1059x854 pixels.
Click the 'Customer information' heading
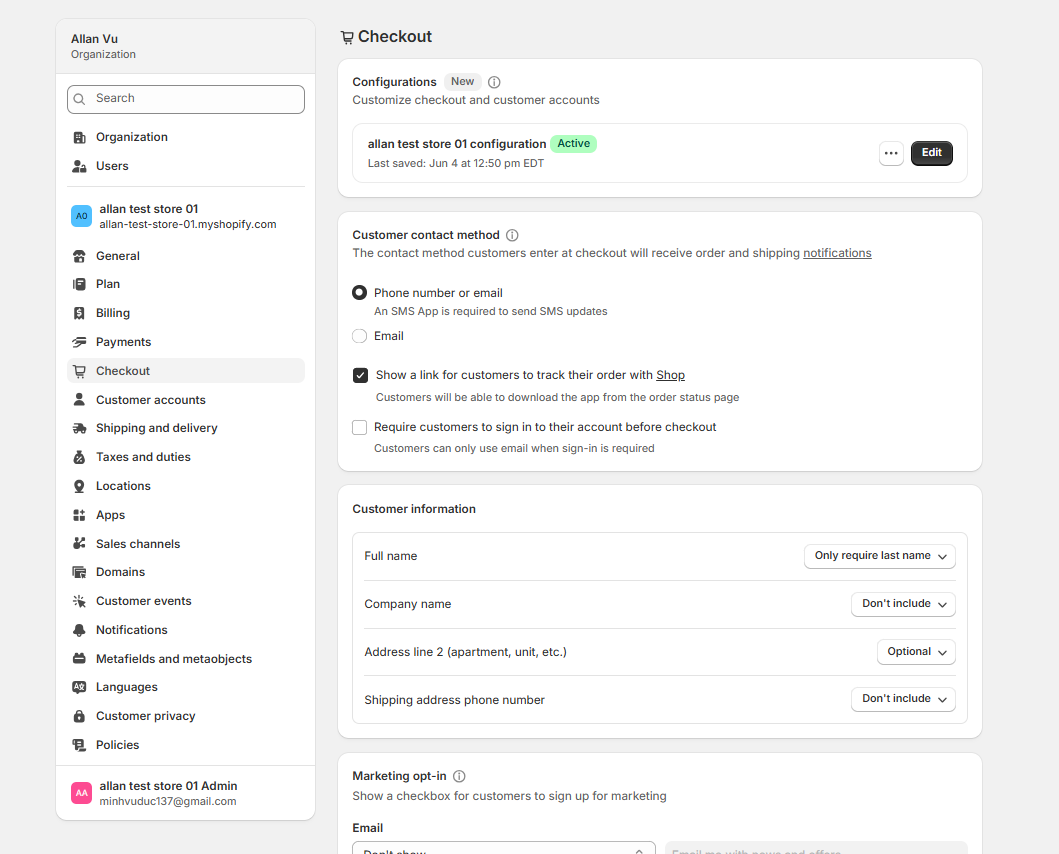tap(414, 509)
